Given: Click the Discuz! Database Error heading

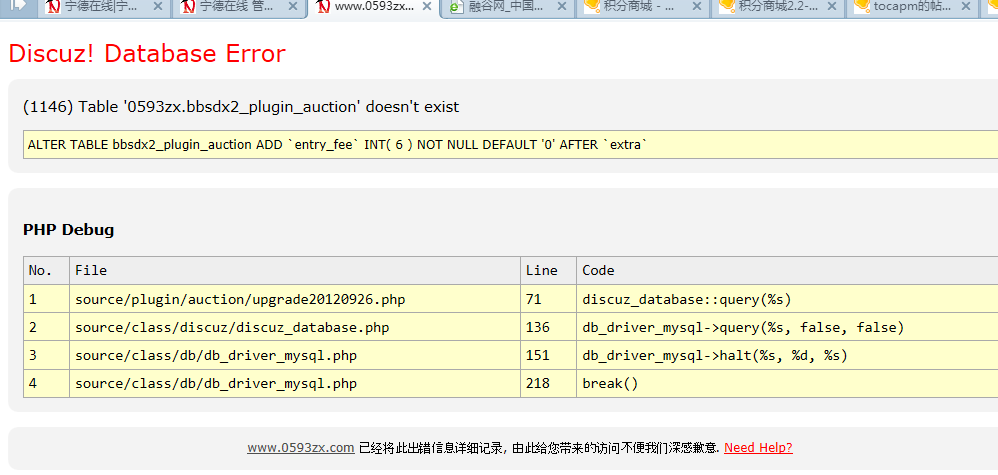Looking at the screenshot, I should [x=147, y=53].
